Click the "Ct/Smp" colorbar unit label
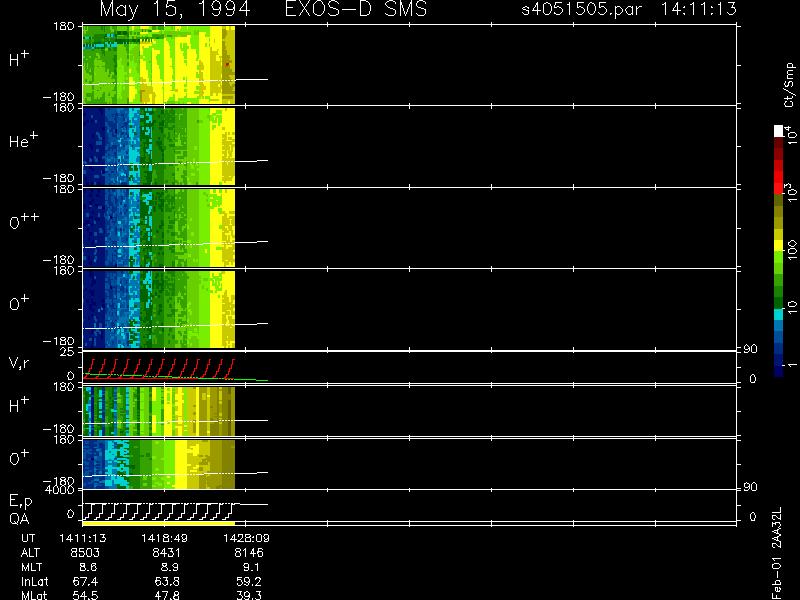The width and height of the screenshot is (800, 600). 789,85
